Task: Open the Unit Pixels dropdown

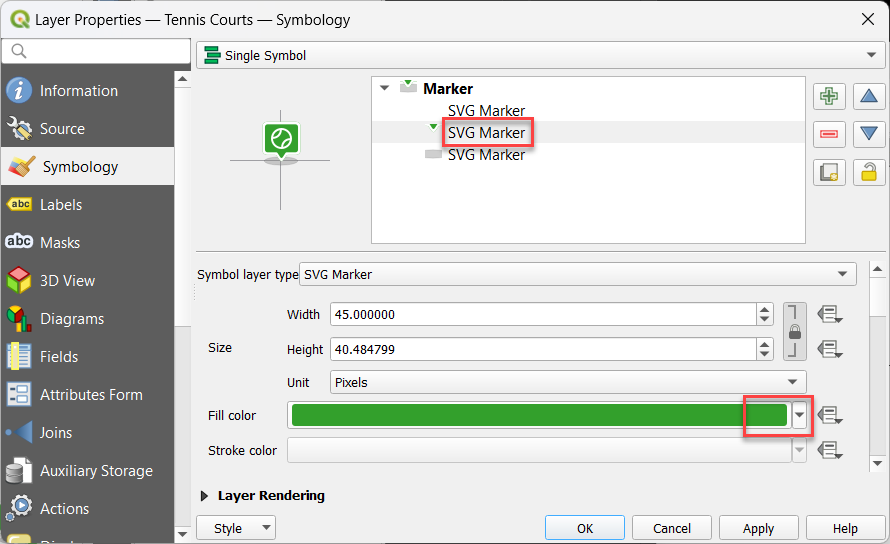Action: click(567, 382)
